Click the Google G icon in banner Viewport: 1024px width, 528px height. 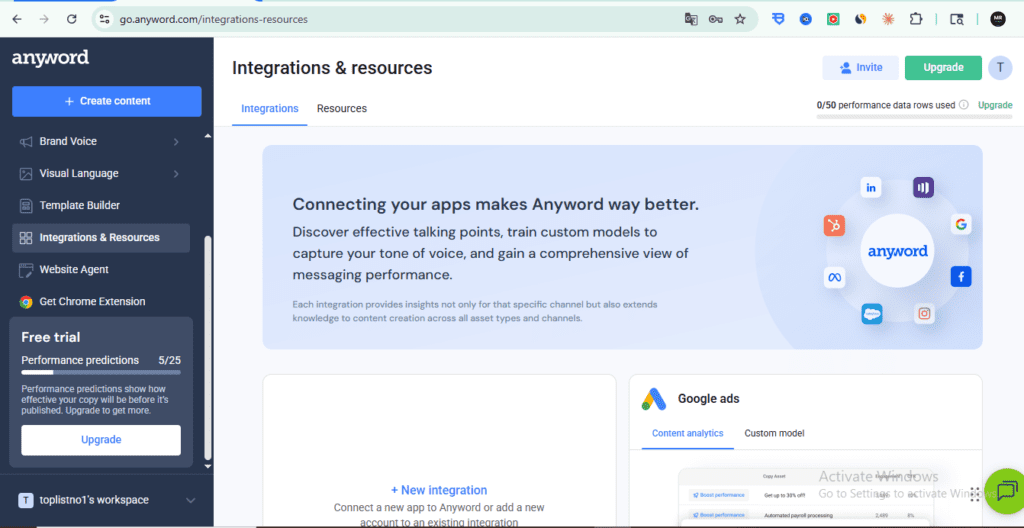click(961, 224)
